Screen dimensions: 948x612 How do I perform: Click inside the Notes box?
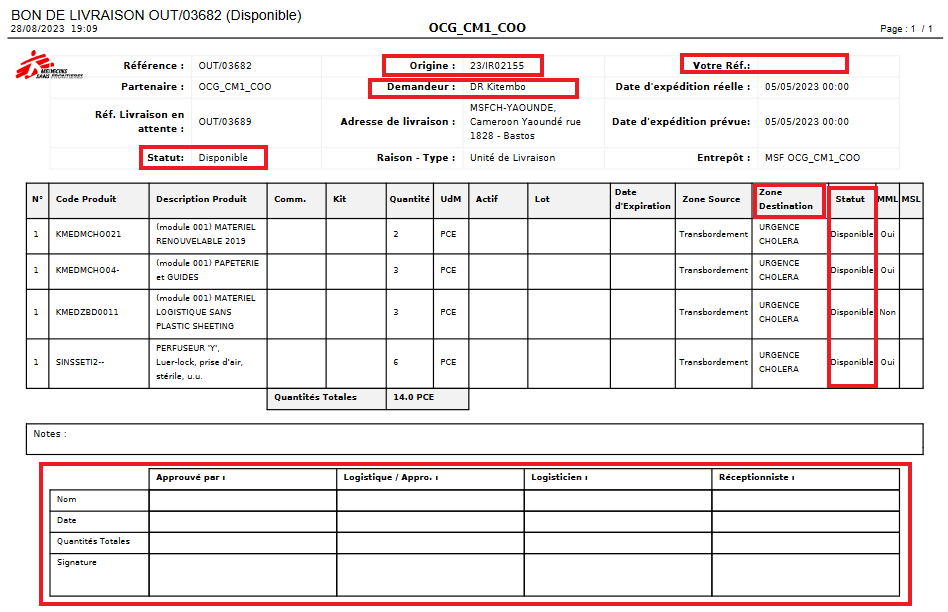coord(474,439)
